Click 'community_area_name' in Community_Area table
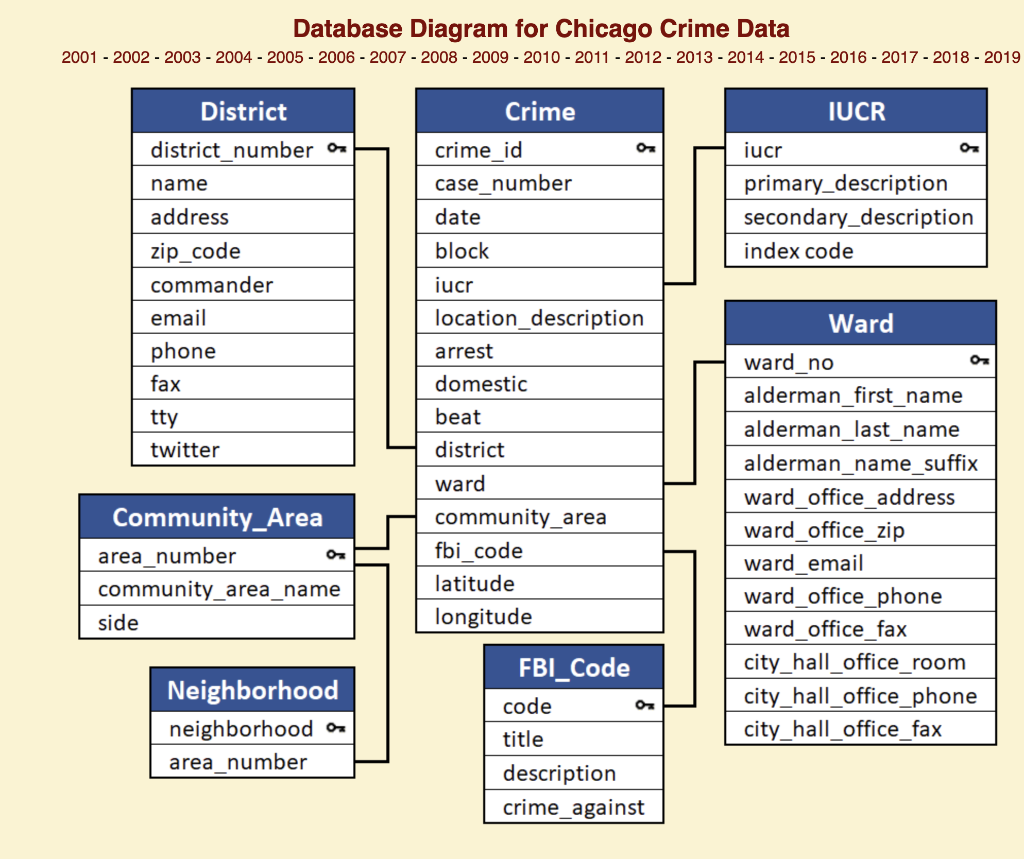1024x859 pixels. (x=217, y=589)
